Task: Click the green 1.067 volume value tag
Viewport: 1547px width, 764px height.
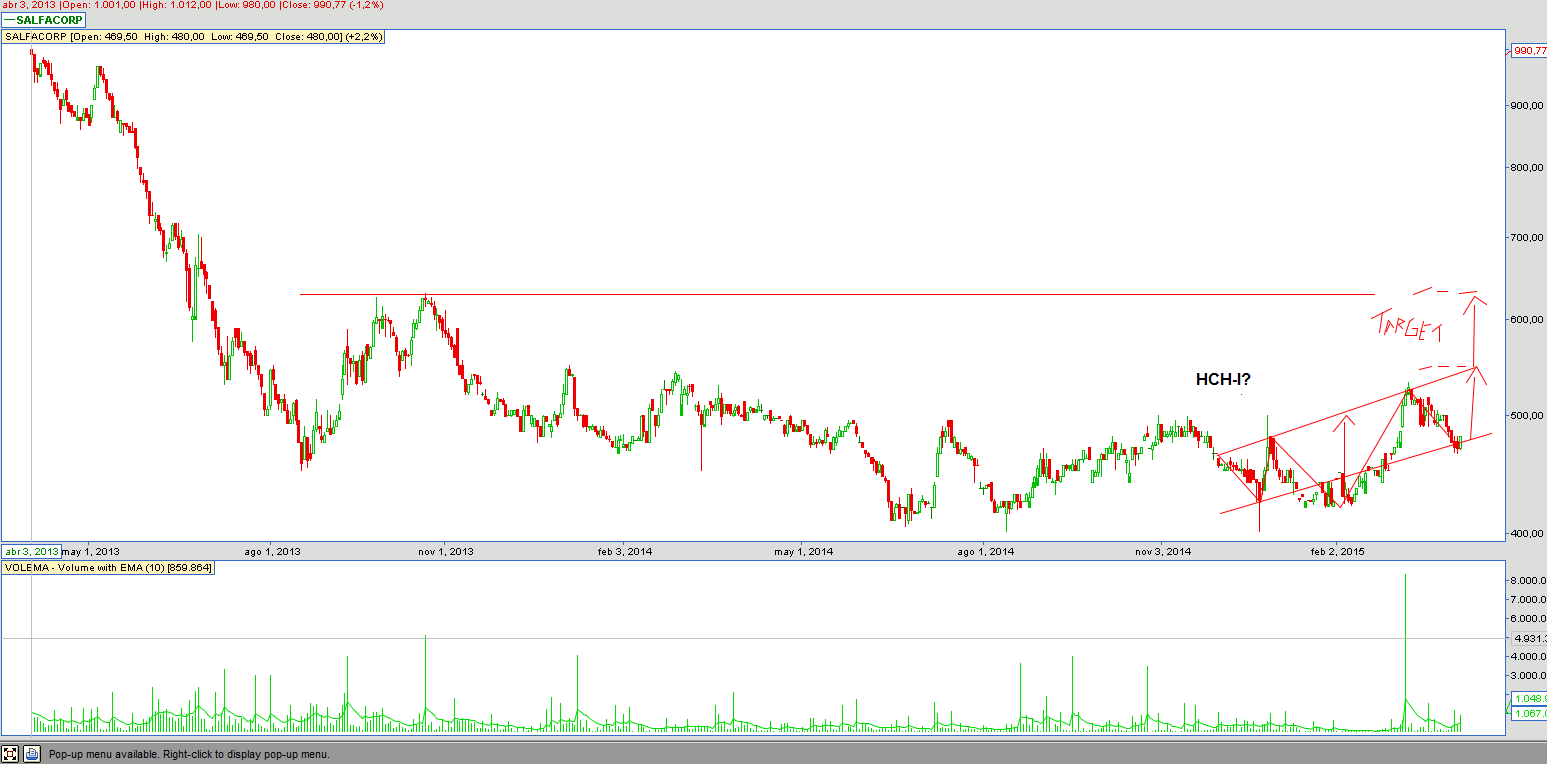Action: click(x=1530, y=713)
